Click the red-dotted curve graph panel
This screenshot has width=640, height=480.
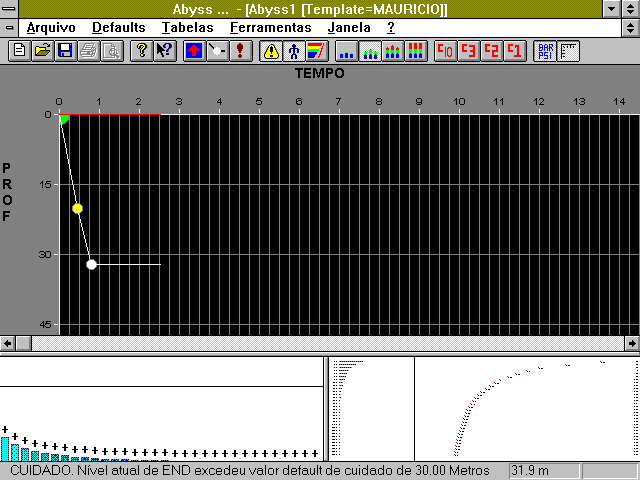[x=527, y=409]
